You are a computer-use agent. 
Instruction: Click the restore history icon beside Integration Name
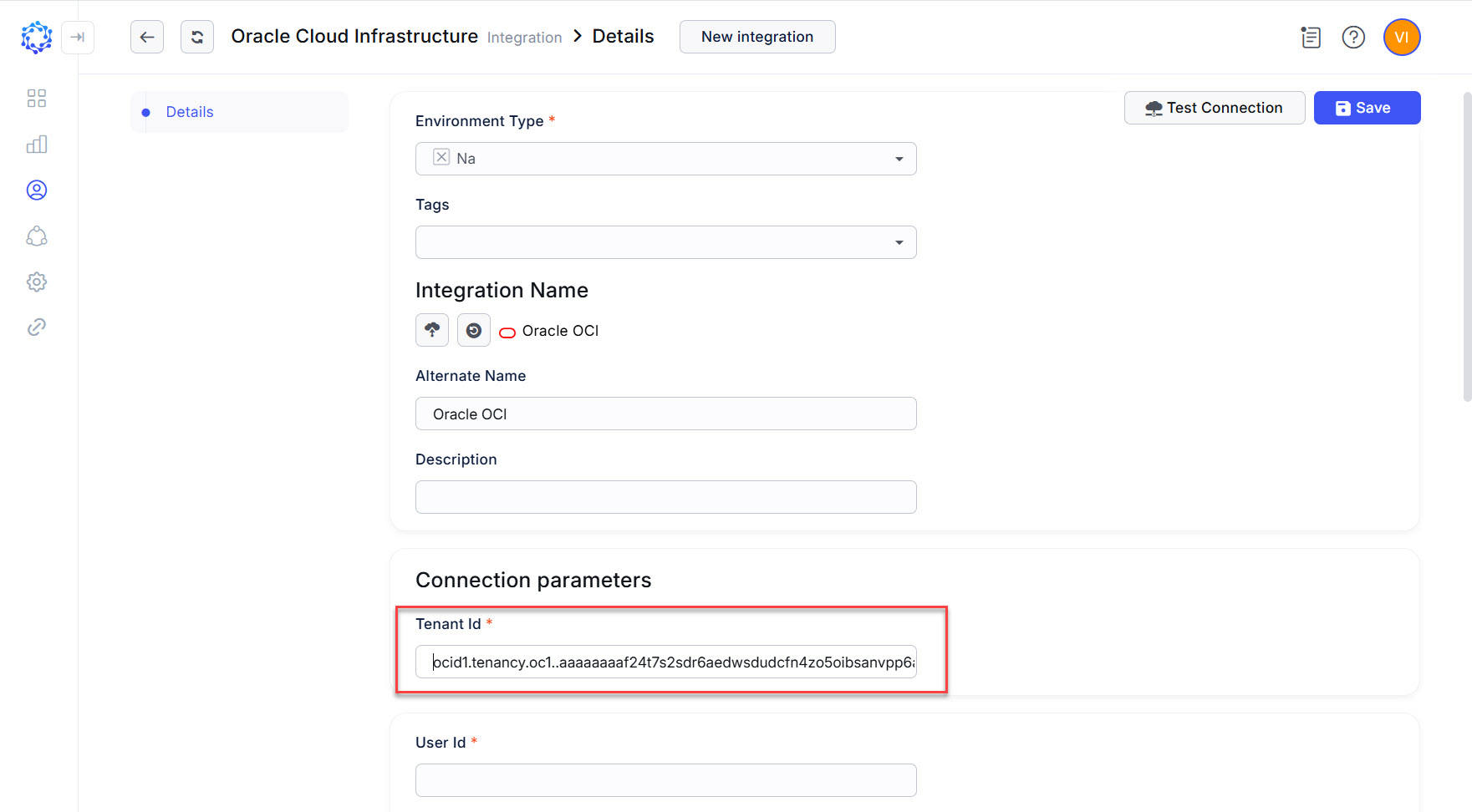(473, 330)
